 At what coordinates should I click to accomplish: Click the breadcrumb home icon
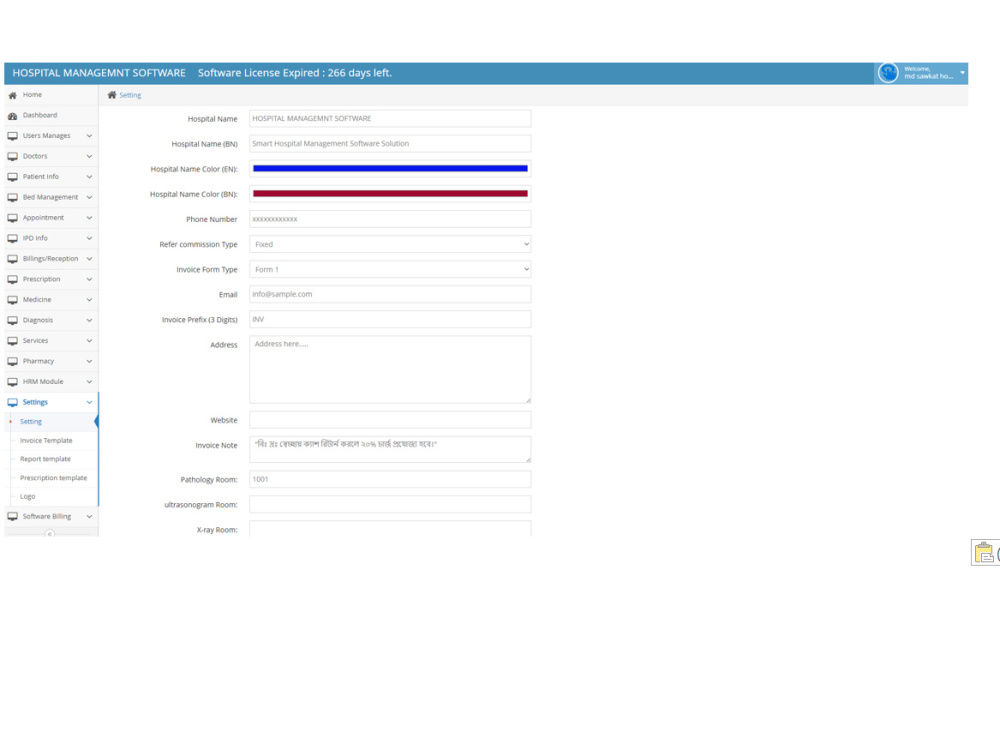(112, 95)
